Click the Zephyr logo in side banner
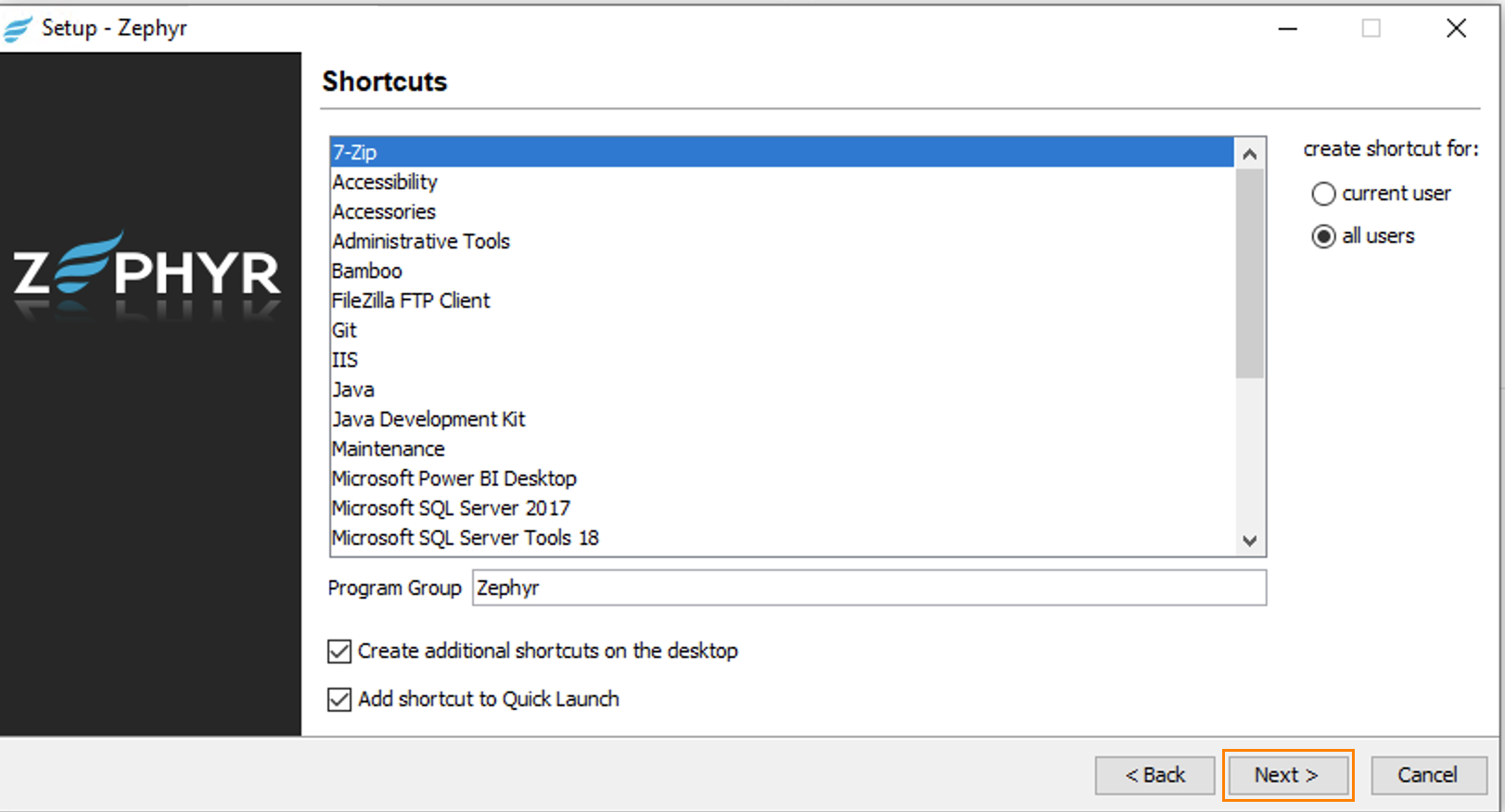 pyautogui.click(x=147, y=271)
